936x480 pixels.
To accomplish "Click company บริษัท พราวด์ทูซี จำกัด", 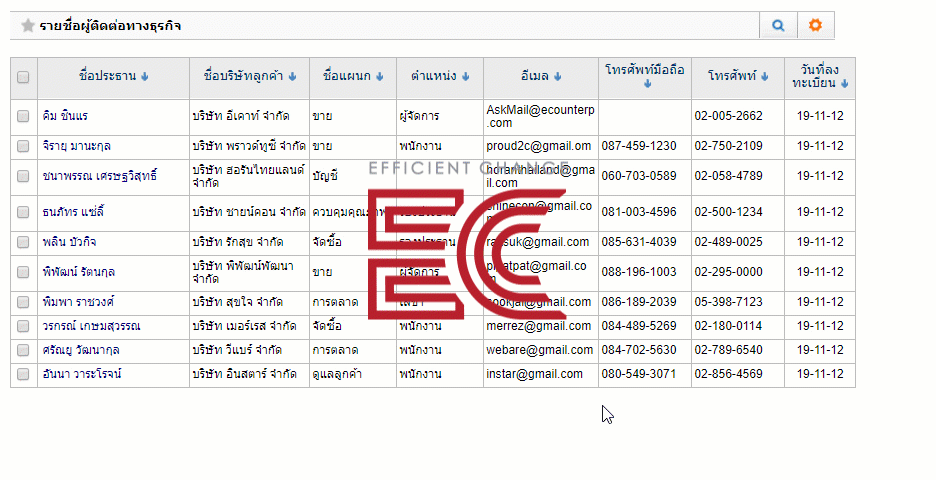I will pyautogui.click(x=249, y=146).
